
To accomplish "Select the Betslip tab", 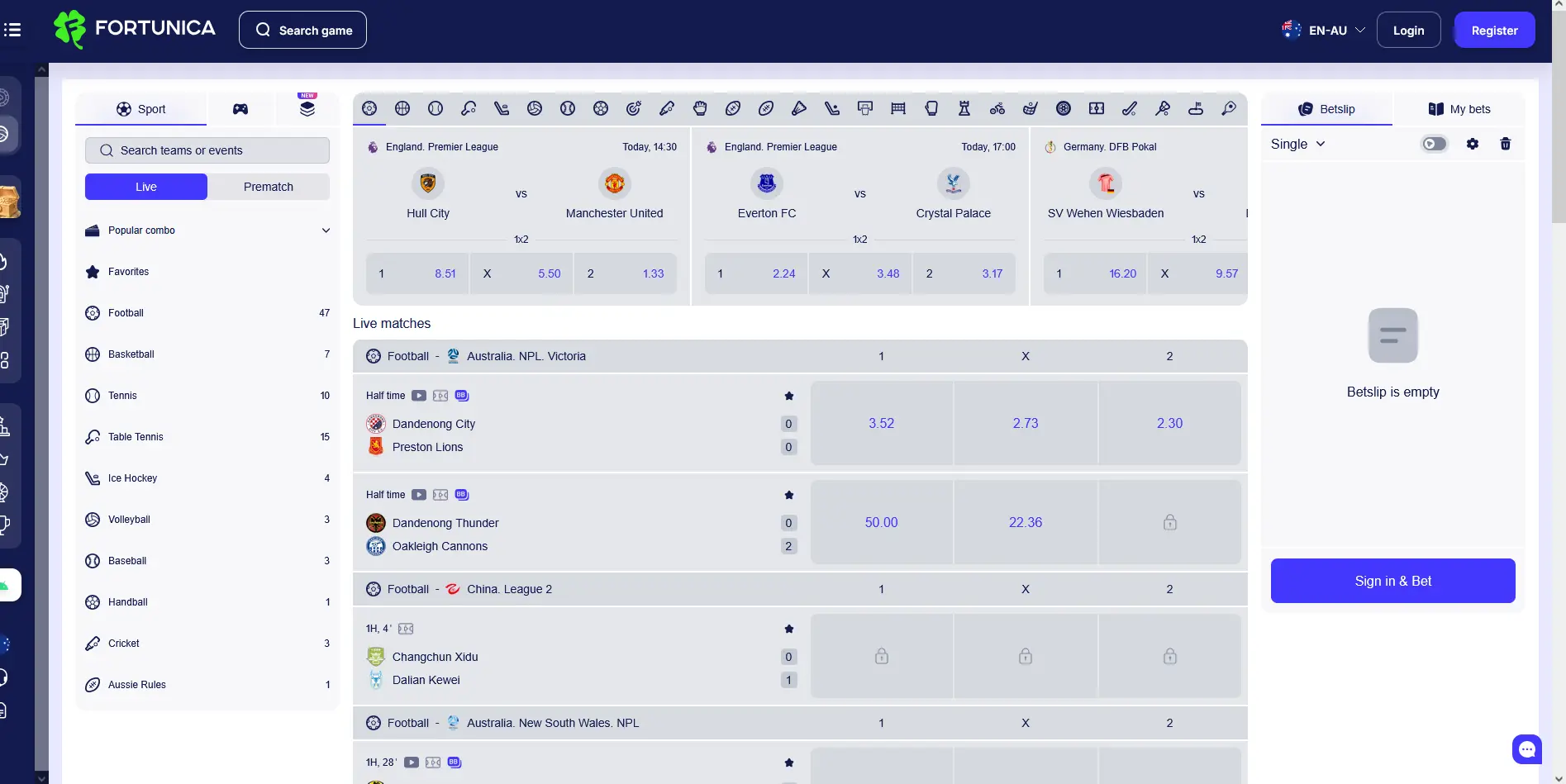I will click(x=1326, y=109).
